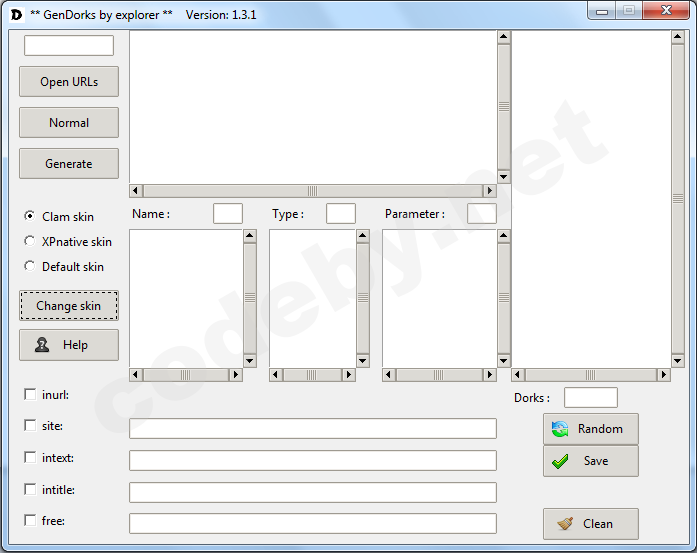The image size is (697, 553).
Task: Click Name list scroll up arrow
Action: [x=250, y=236]
